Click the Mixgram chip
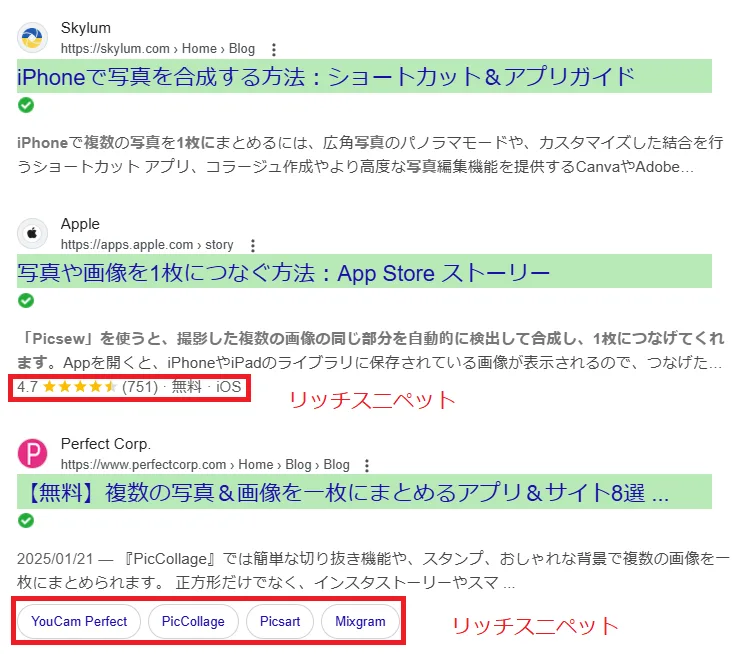This screenshot has width=748, height=654. pos(360,621)
